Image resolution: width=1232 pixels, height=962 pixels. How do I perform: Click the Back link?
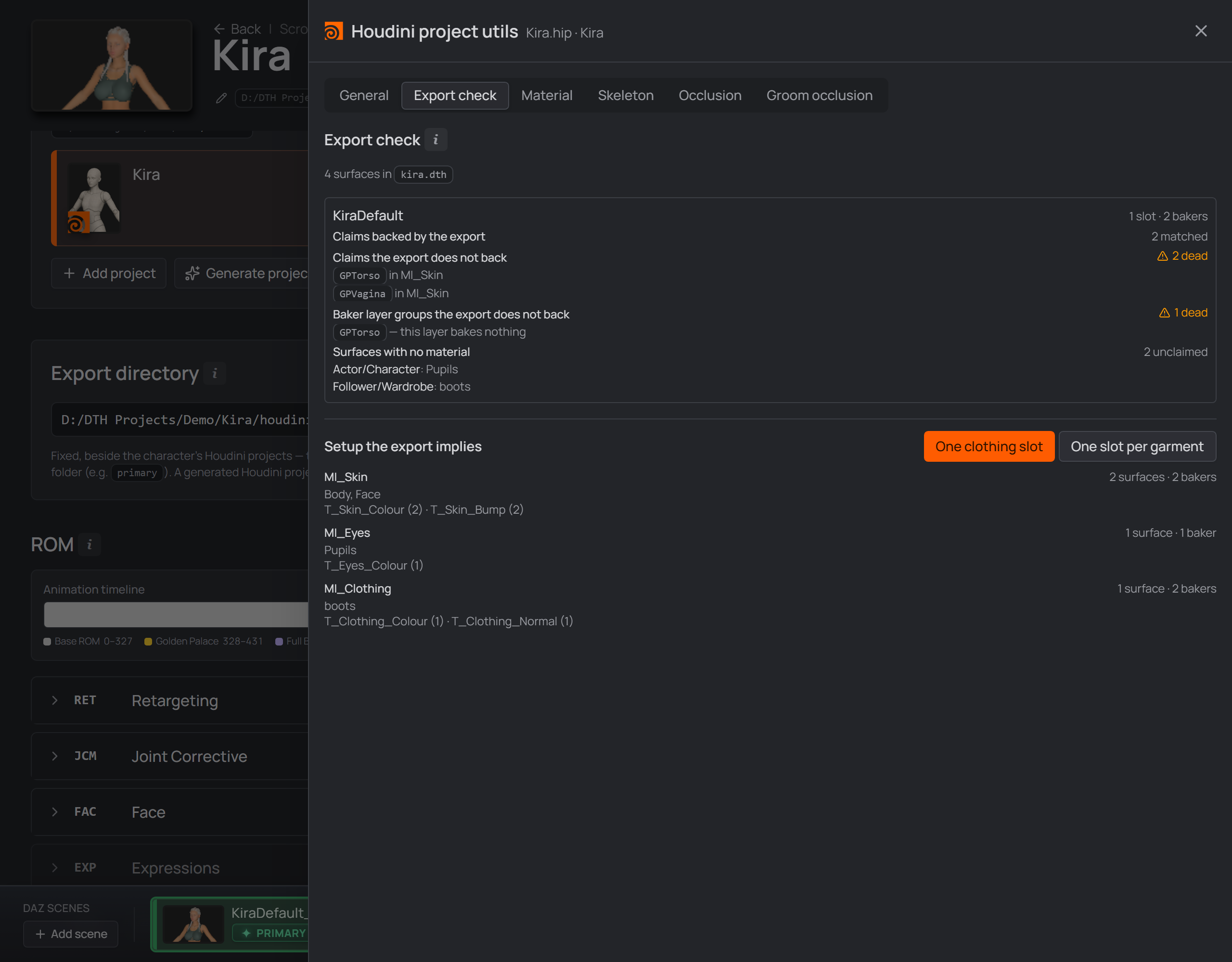pyautogui.click(x=237, y=29)
